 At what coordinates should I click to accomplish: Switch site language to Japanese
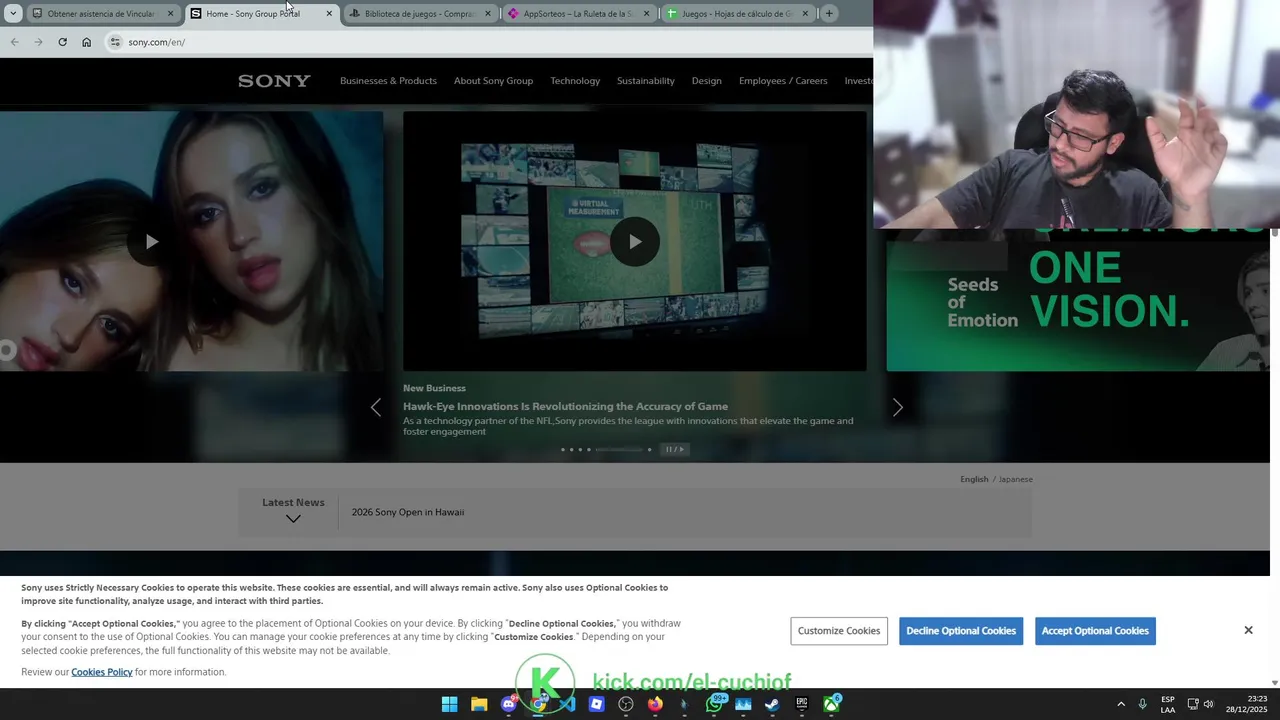(1016, 479)
